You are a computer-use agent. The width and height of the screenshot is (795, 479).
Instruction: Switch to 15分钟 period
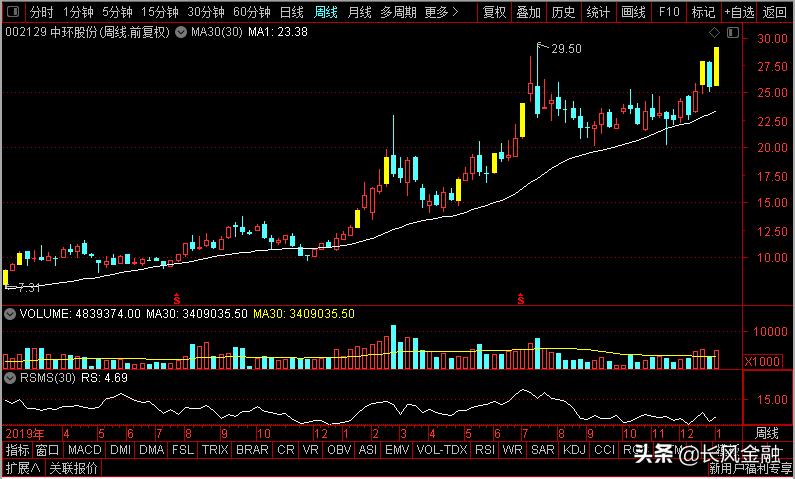tap(160, 12)
